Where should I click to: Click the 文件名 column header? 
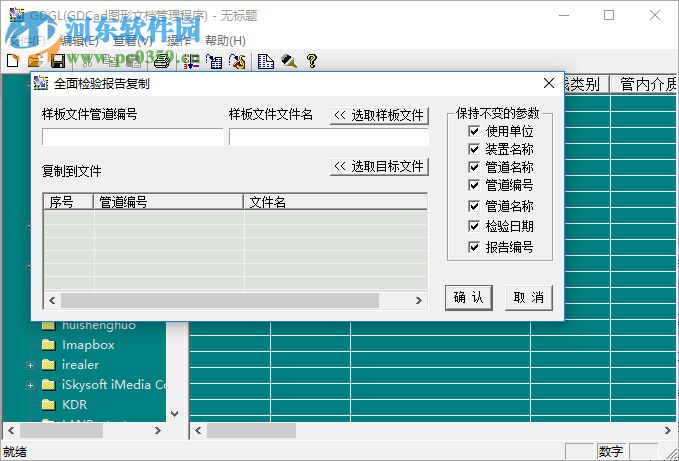pos(336,202)
